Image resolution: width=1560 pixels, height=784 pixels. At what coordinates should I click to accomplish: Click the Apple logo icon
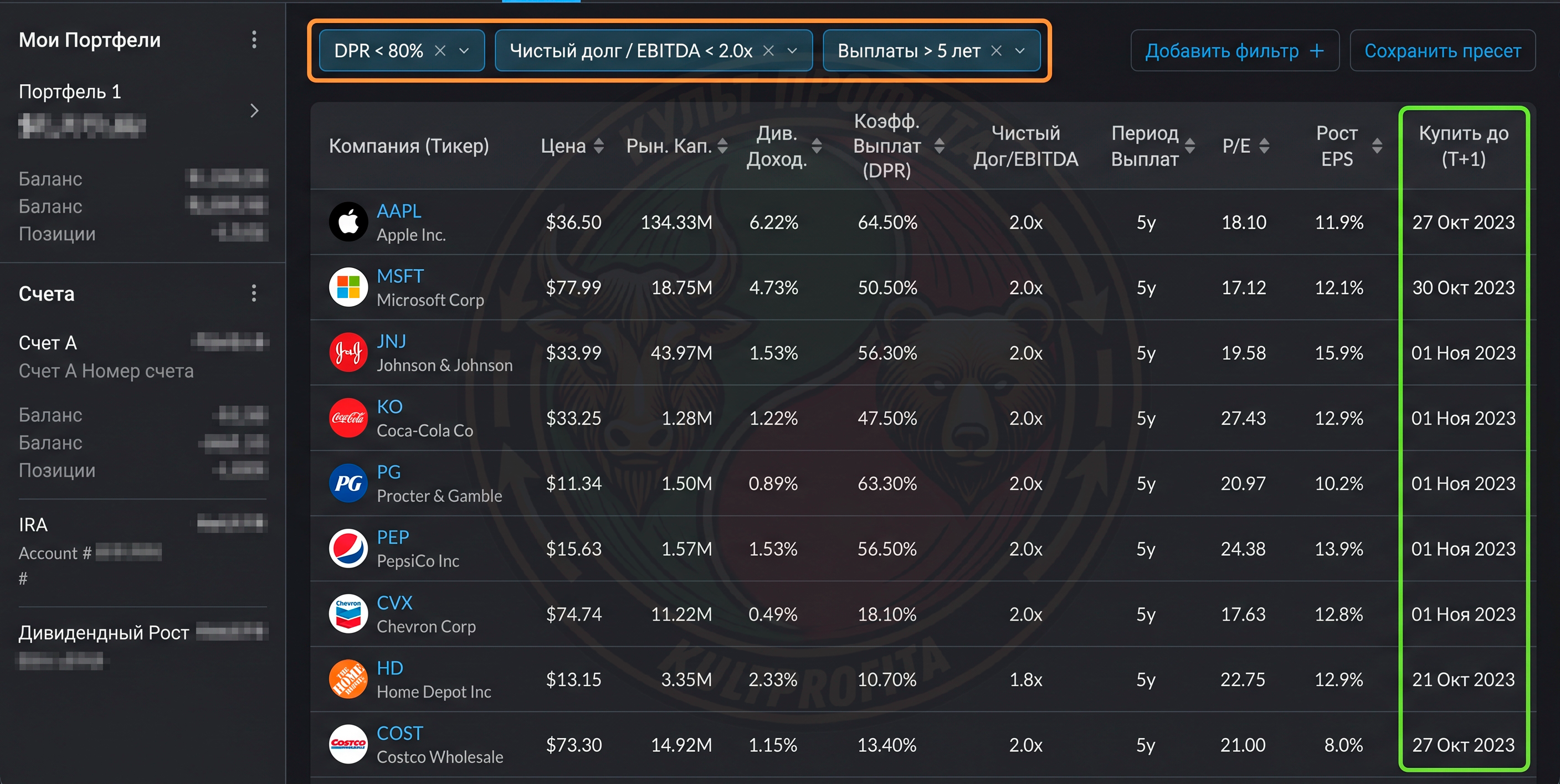click(x=348, y=221)
